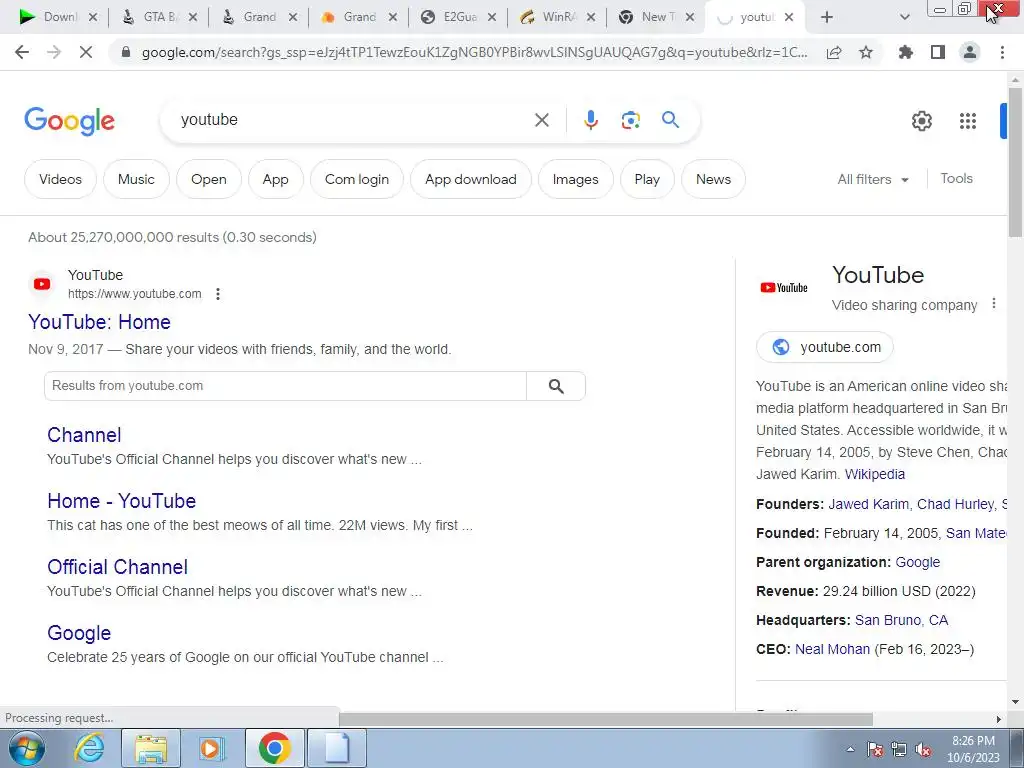Open Windows Explorer folder on taskbar

click(151, 748)
